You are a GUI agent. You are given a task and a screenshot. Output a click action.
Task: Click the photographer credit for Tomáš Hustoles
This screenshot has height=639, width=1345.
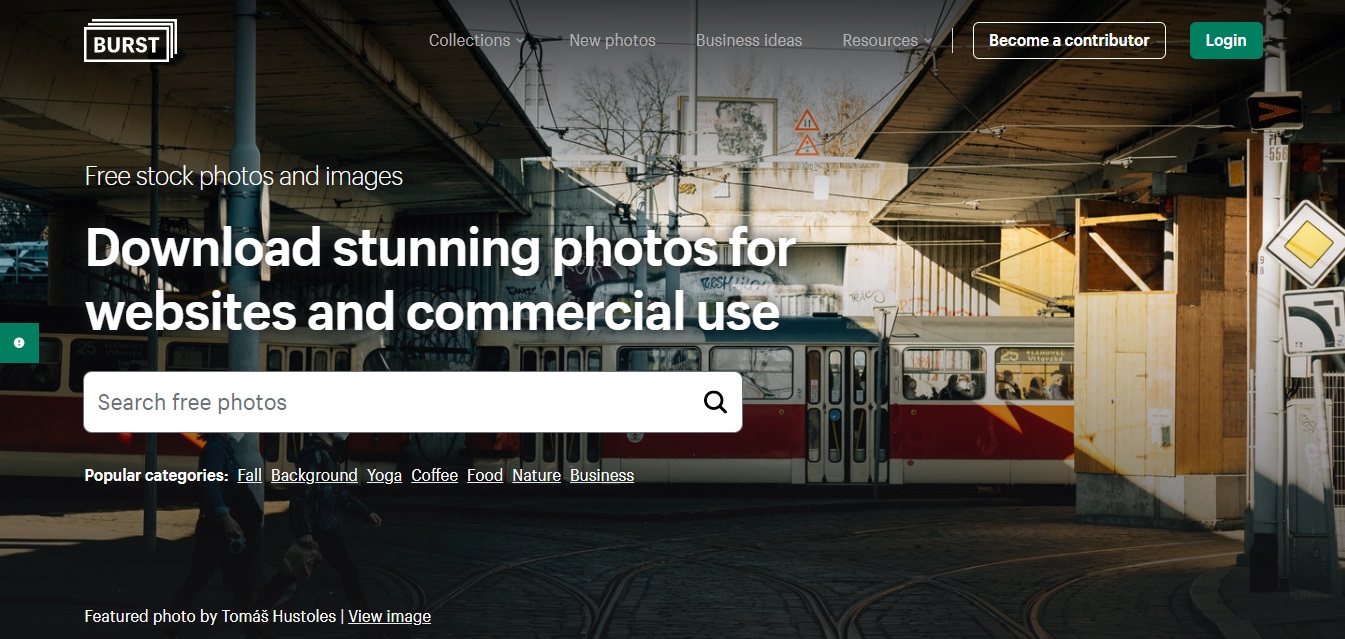coord(279,616)
